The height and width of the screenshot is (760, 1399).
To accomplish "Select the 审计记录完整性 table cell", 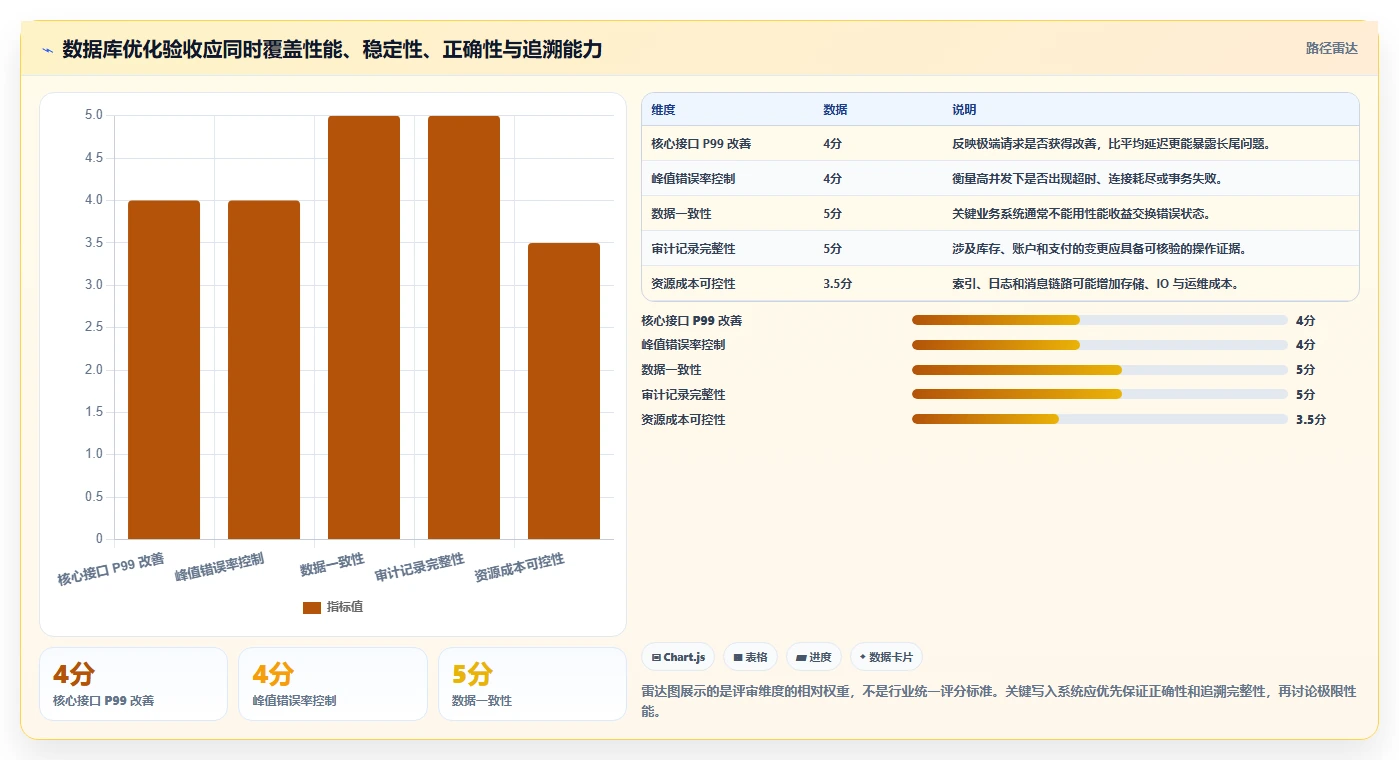I will point(727,248).
